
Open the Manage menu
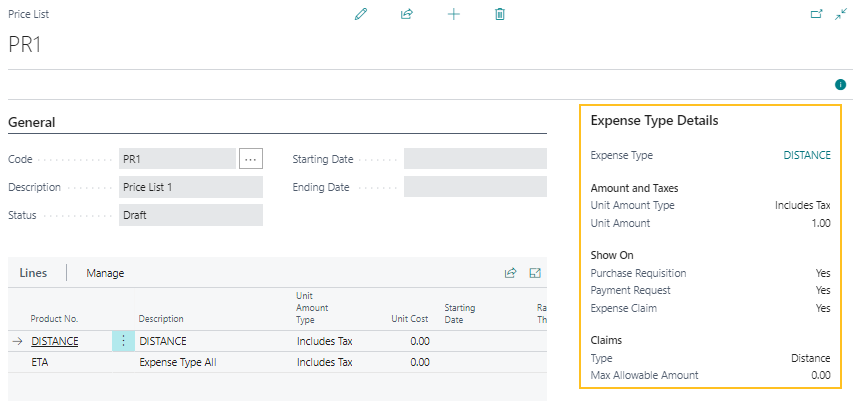click(x=105, y=273)
